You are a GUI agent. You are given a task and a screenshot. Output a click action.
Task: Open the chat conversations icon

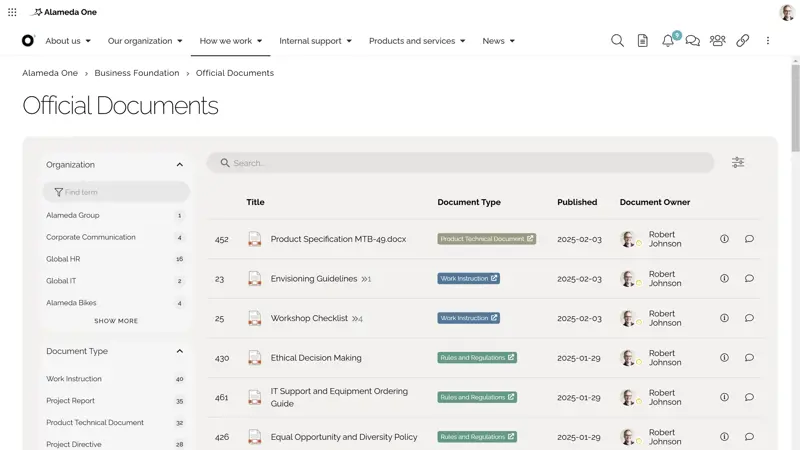(692, 40)
